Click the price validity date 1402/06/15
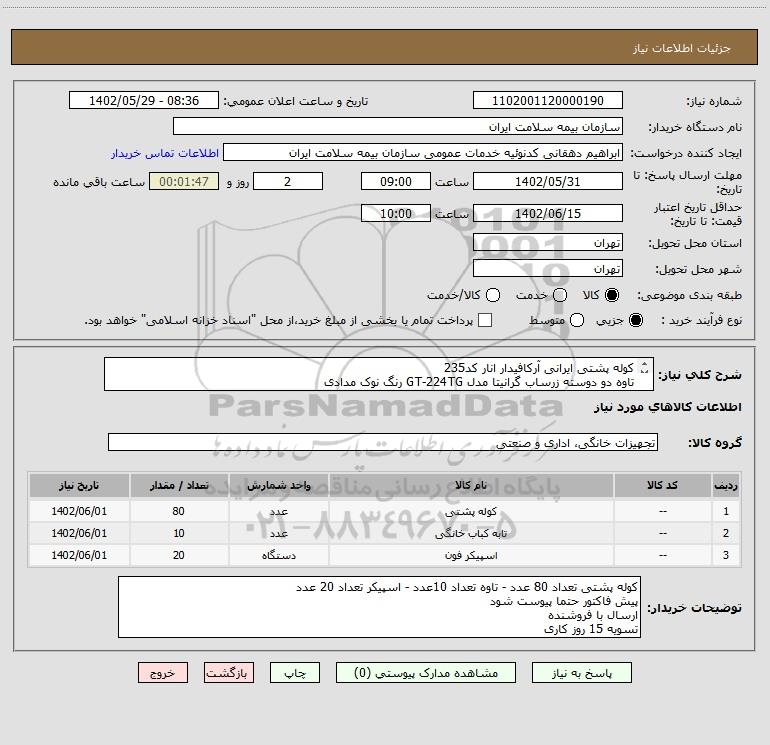The image size is (770, 745). tap(548, 213)
